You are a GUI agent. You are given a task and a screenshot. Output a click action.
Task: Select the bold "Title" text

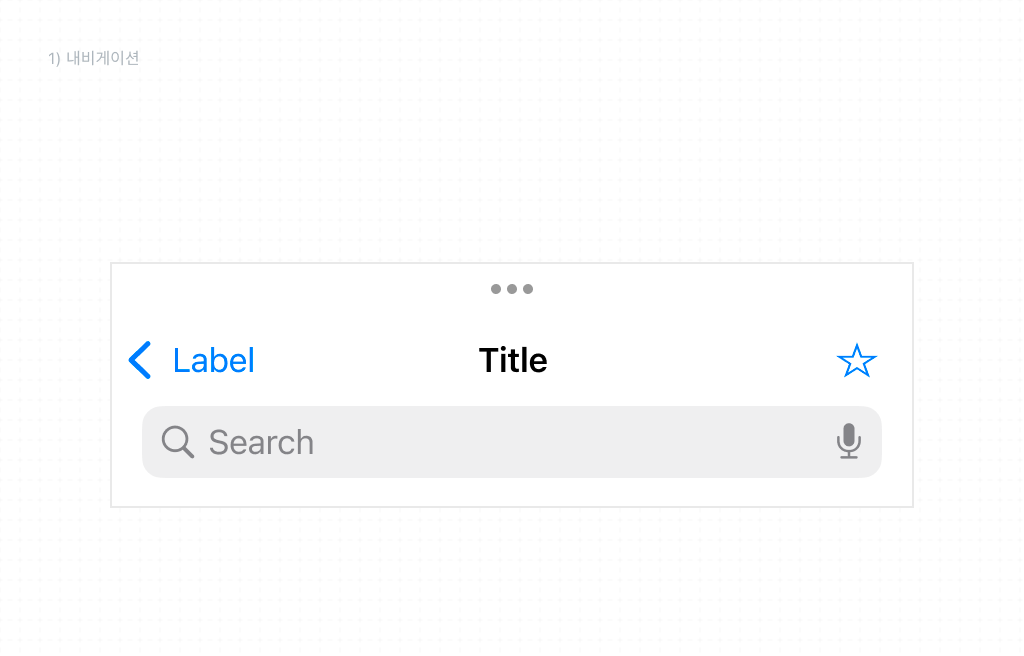click(x=513, y=360)
